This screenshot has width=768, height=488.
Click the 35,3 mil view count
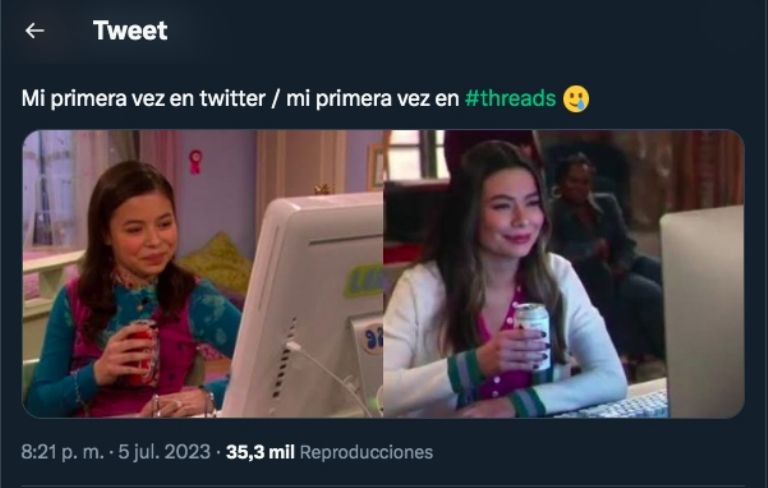[x=260, y=452]
